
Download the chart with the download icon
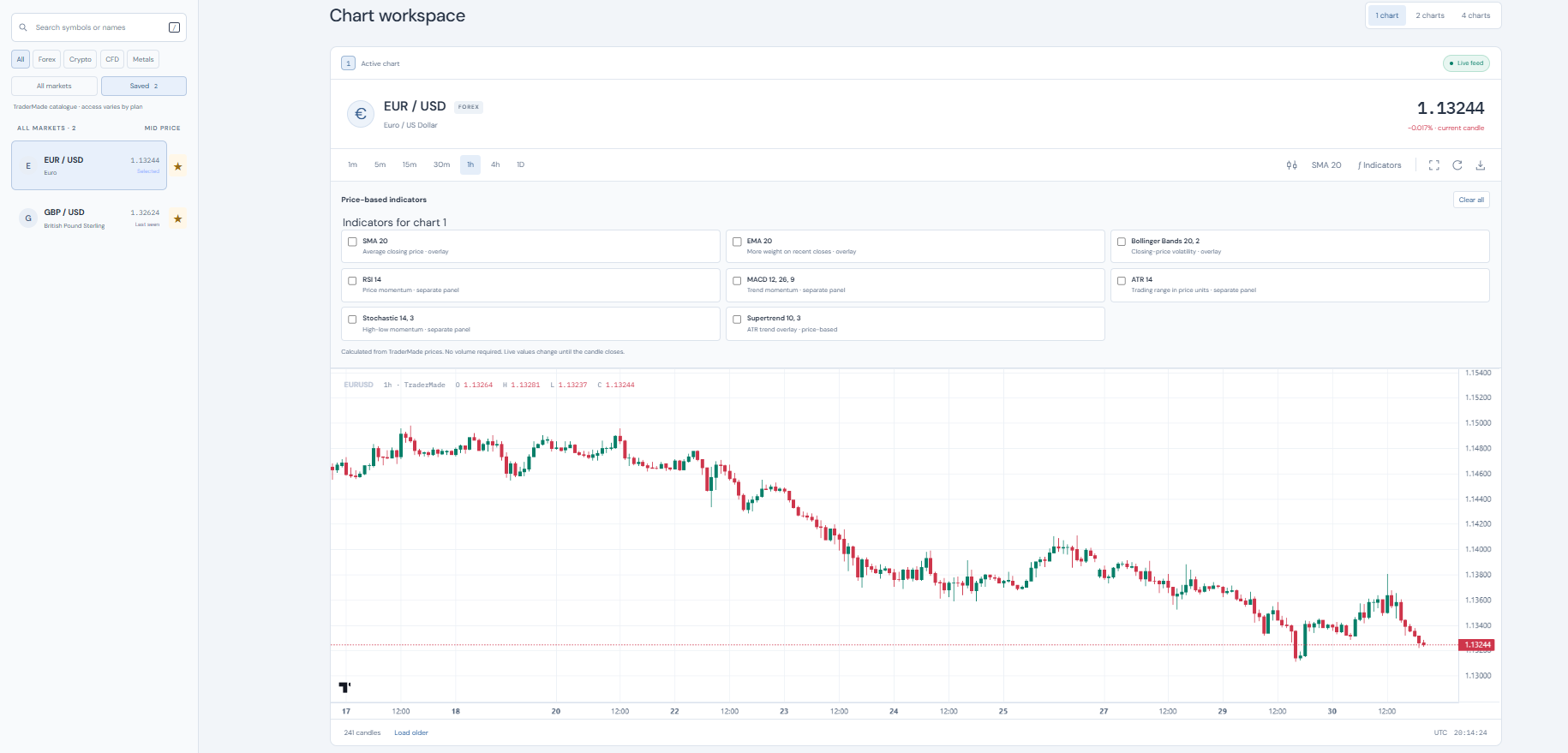(1480, 165)
